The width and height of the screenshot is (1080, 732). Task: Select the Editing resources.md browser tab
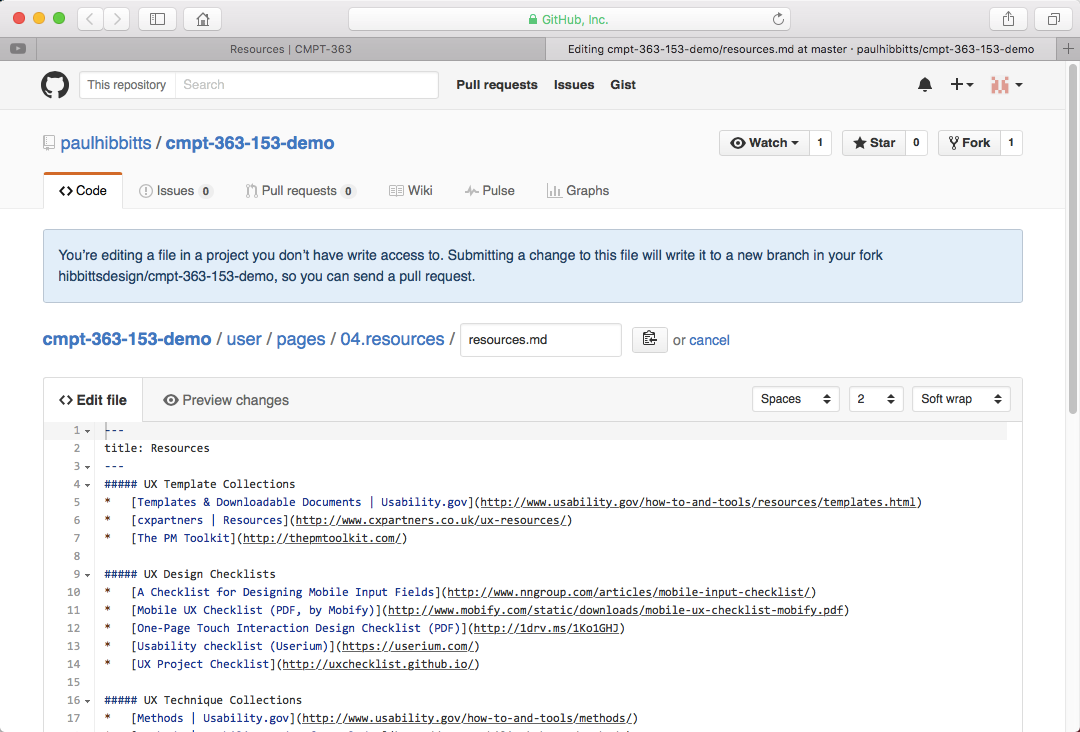click(x=800, y=49)
